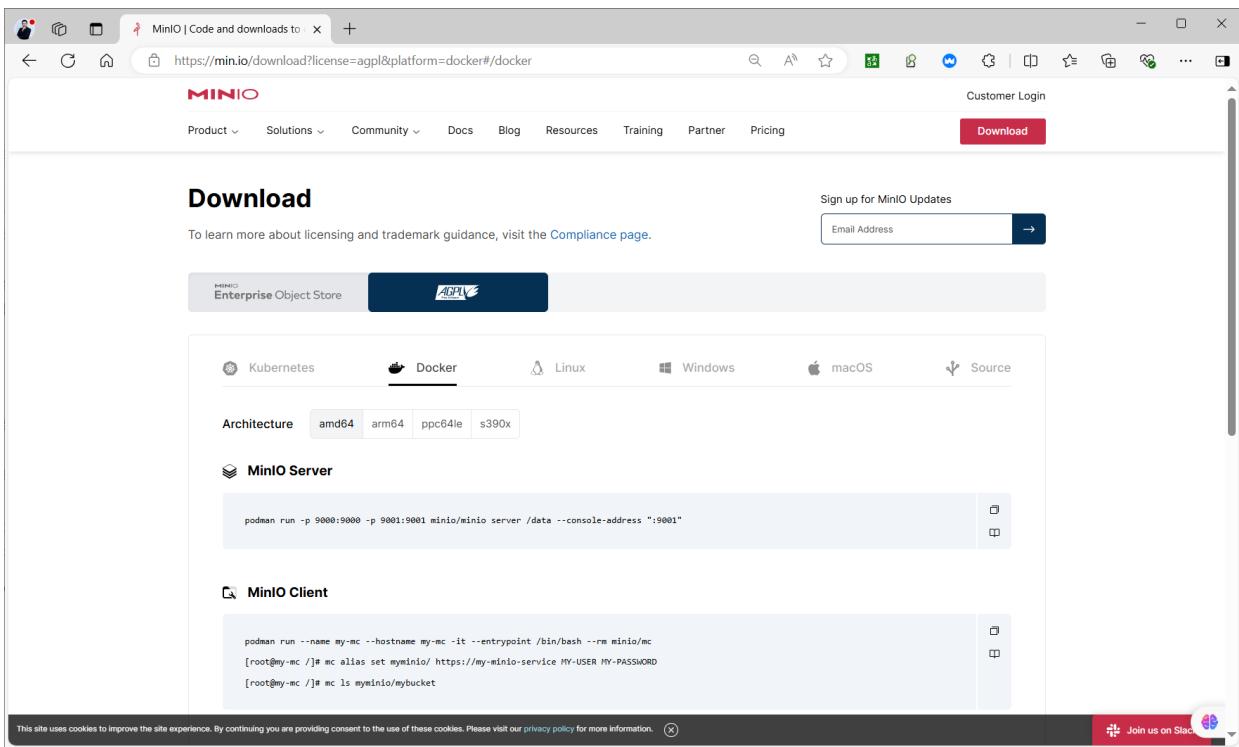
Task: Switch to the Windows tab
Action: [696, 367]
